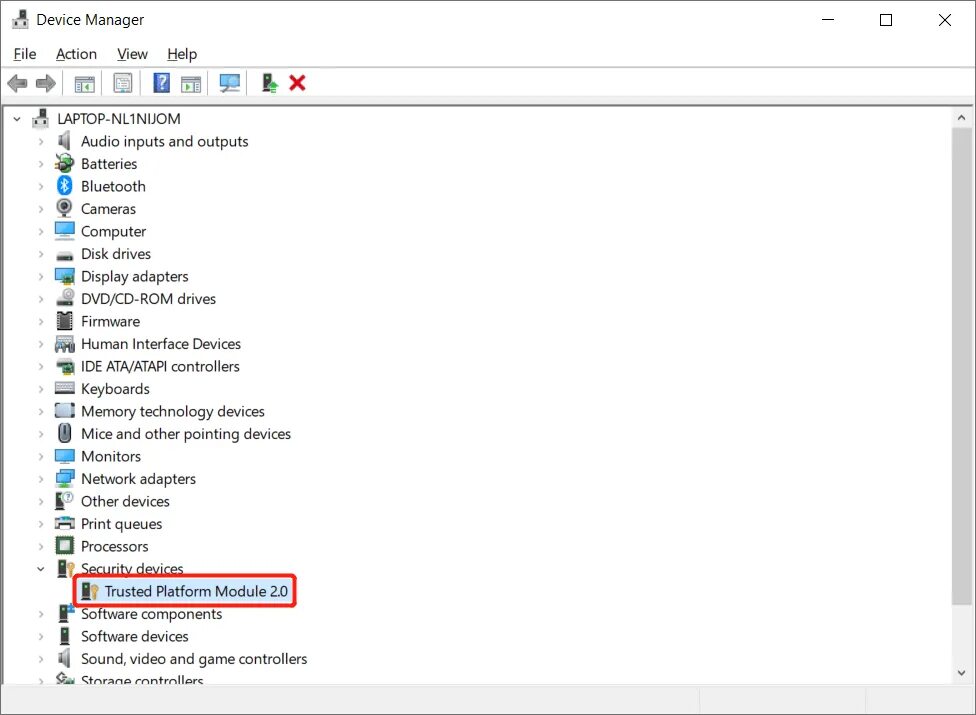Select the Computer category label
The height and width of the screenshot is (715, 976).
pos(113,231)
